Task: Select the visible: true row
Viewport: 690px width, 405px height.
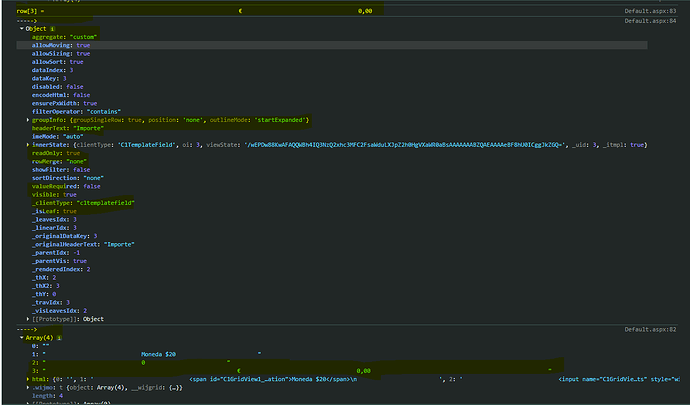Action: (54, 195)
